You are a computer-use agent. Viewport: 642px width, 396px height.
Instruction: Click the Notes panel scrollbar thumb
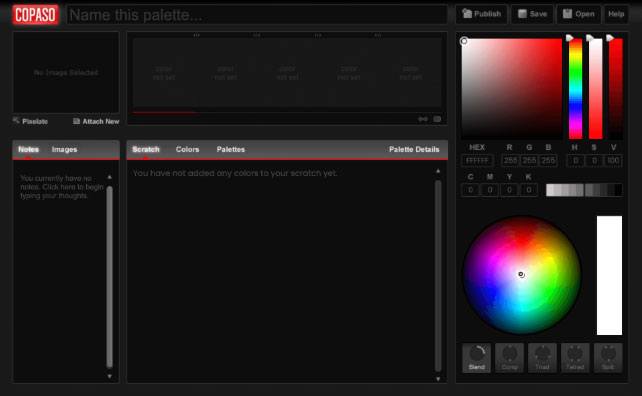point(109,276)
